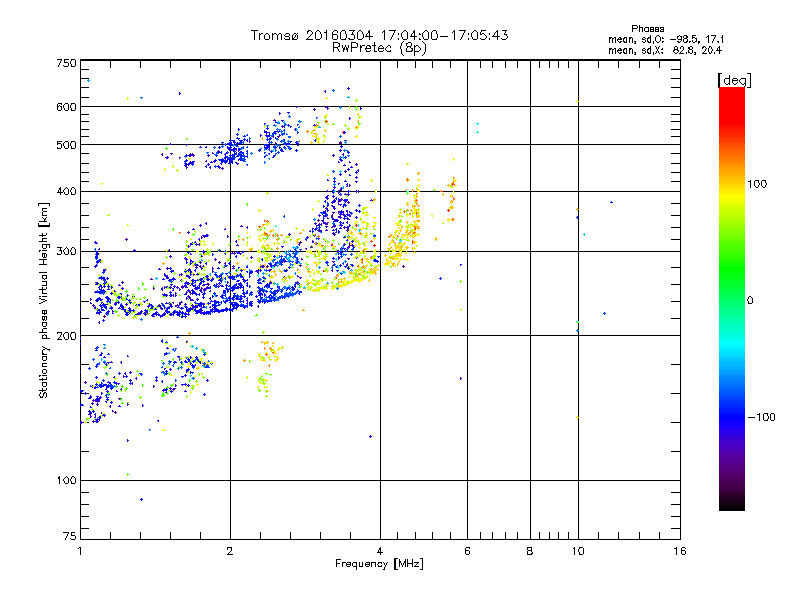Click the [deg] colorbar unit label
This screenshot has width=800, height=600.
(735, 79)
